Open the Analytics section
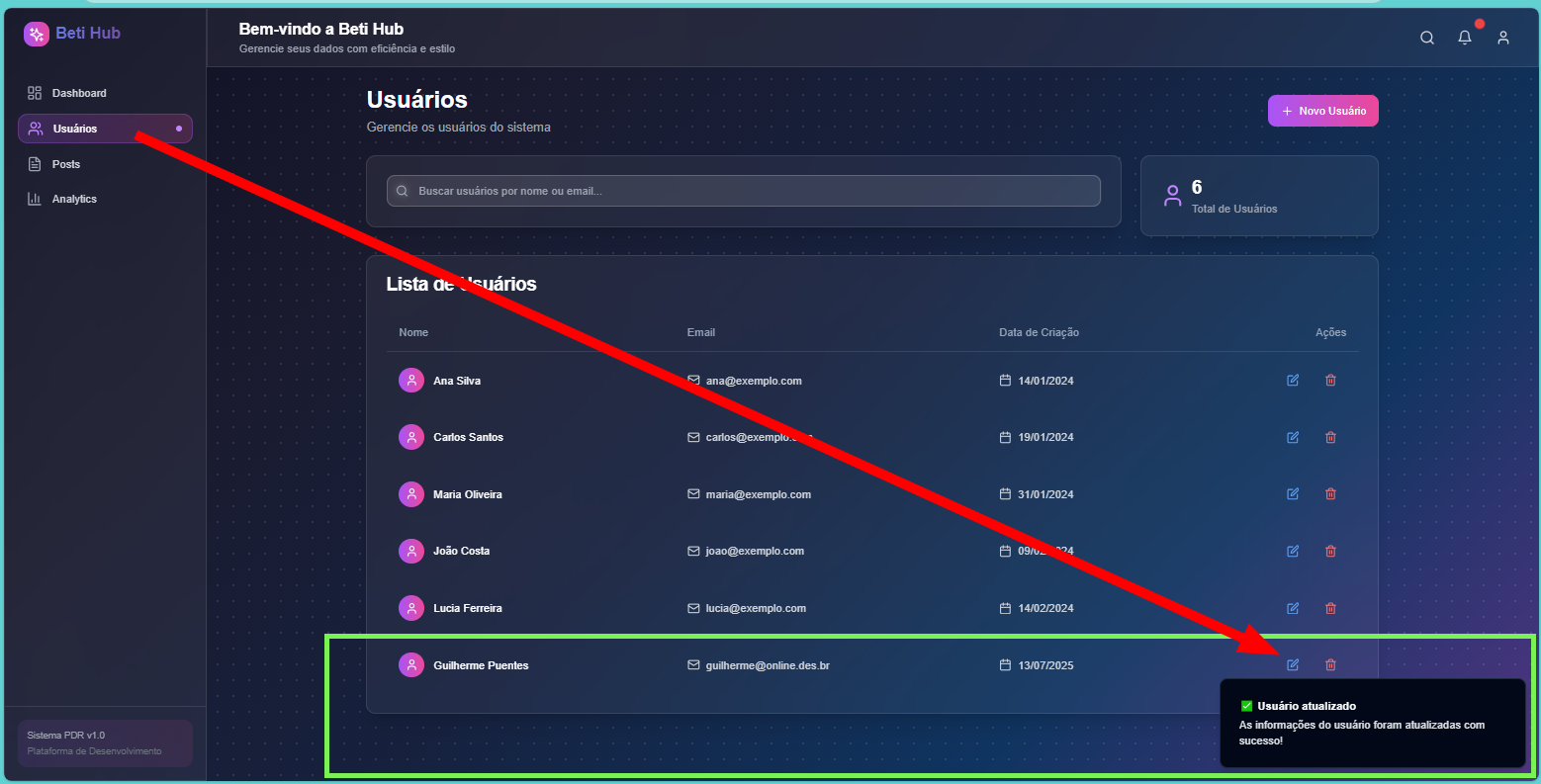1541x784 pixels. click(74, 198)
